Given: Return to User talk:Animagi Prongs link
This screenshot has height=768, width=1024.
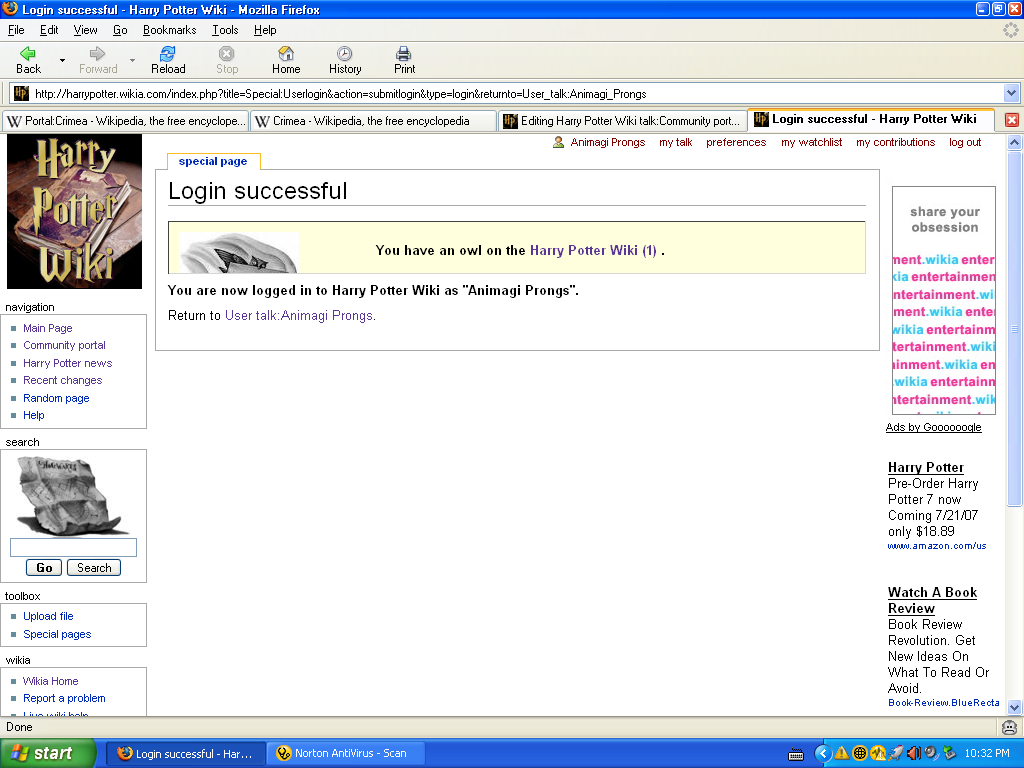Looking at the screenshot, I should [x=299, y=315].
